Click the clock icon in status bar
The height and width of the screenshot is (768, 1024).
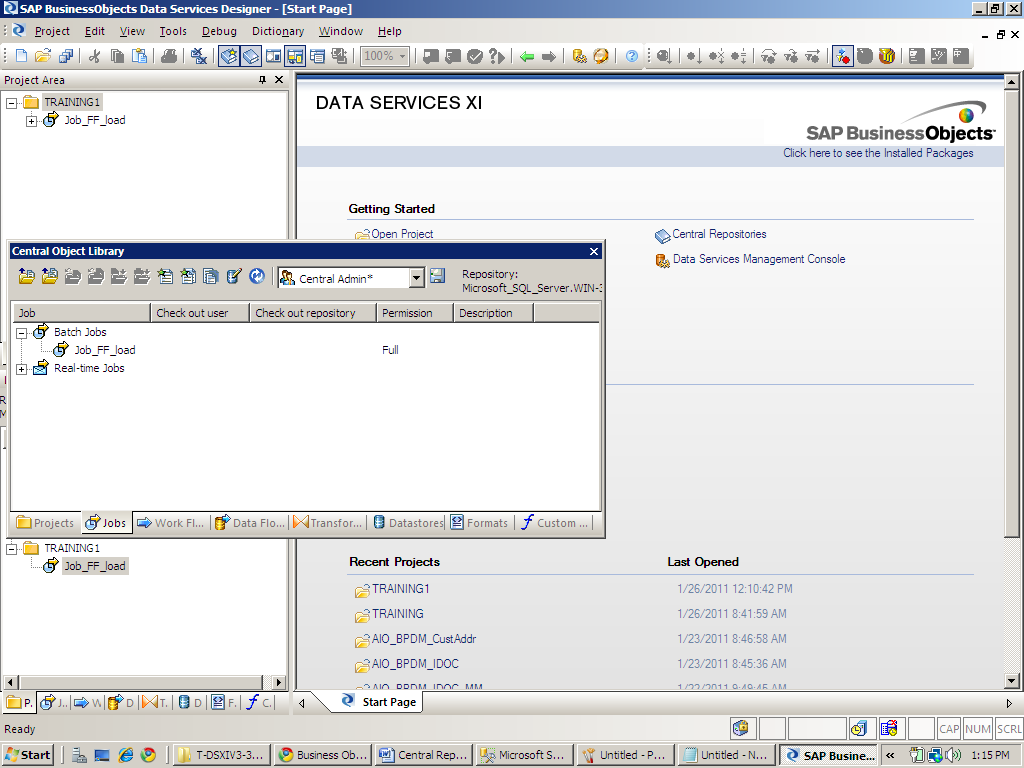coord(858,728)
